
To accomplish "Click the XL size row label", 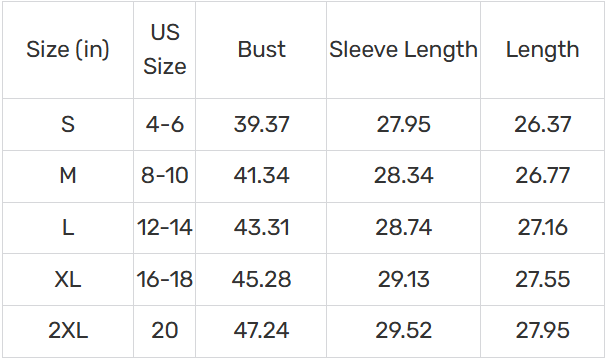I will tap(68, 279).
